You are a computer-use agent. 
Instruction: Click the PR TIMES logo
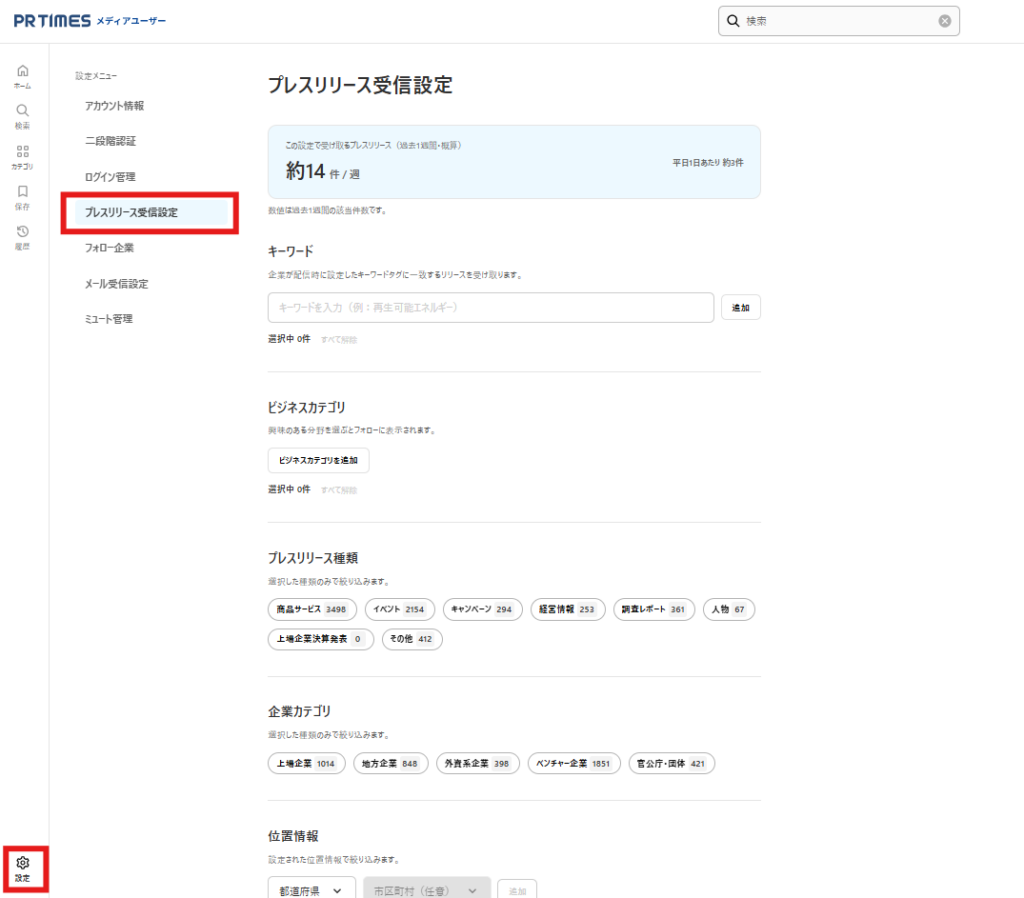tap(52, 21)
